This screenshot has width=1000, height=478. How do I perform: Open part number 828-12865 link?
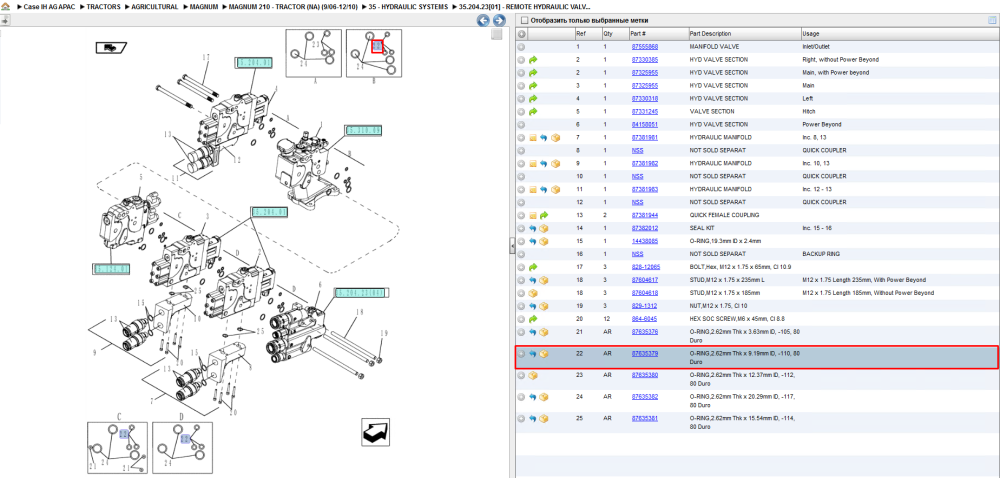pyautogui.click(x=645, y=267)
